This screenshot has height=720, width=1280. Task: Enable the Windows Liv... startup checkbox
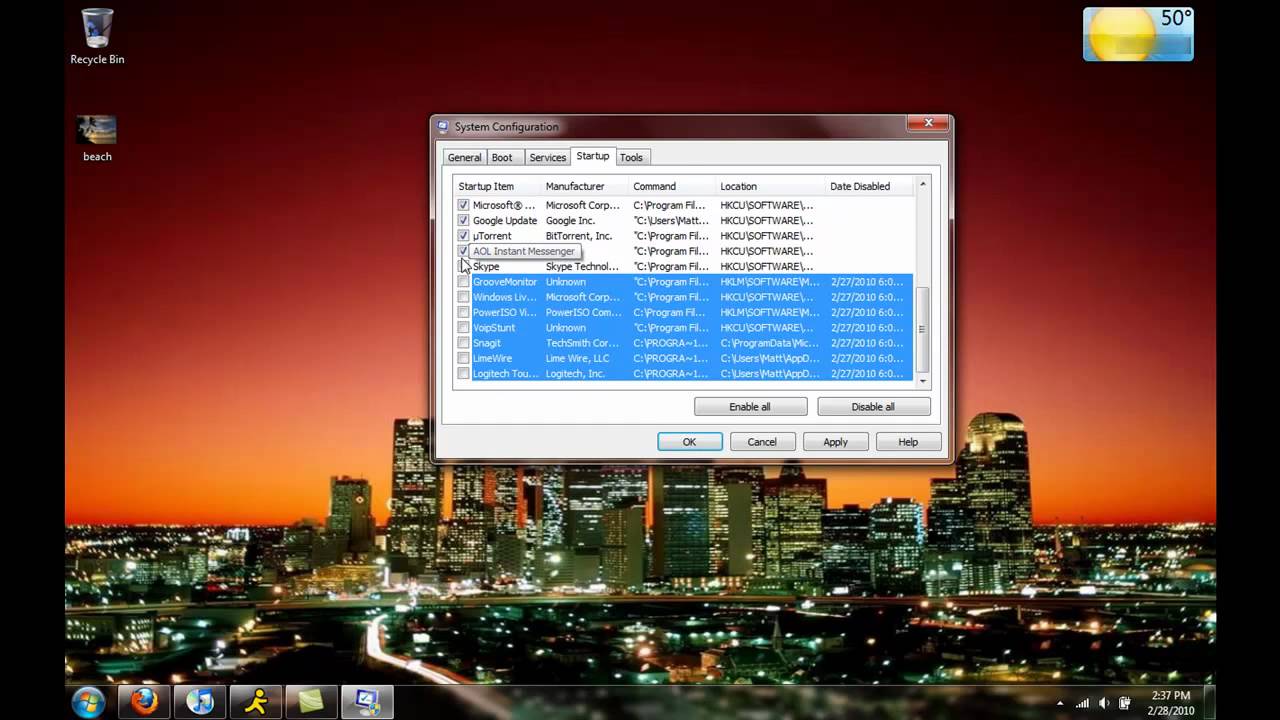pos(463,297)
